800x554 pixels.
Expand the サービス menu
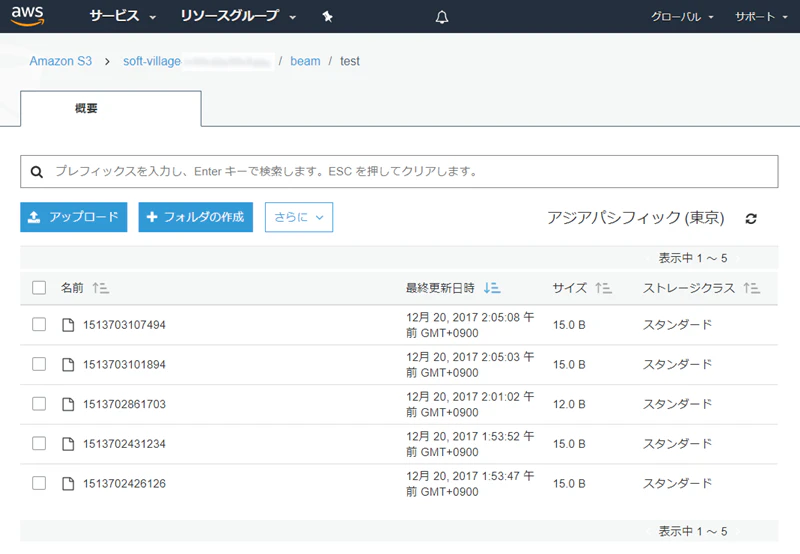click(x=122, y=16)
